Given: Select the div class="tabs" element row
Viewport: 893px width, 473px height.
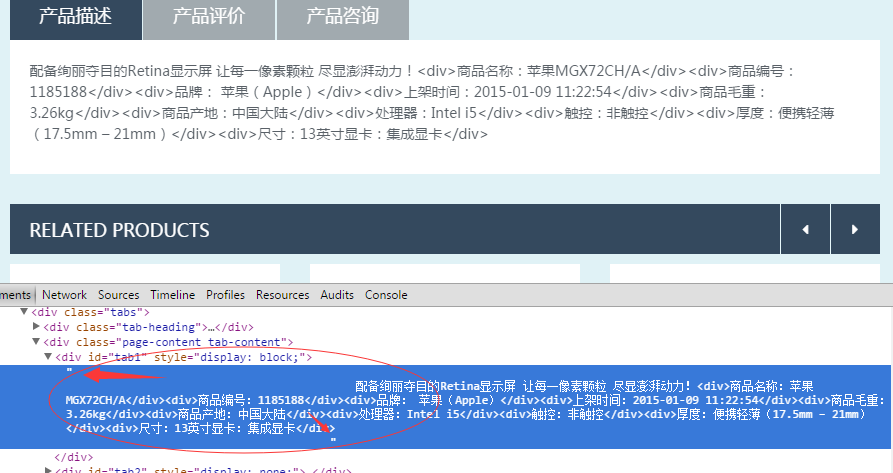Looking at the screenshot, I should click(x=91, y=312).
